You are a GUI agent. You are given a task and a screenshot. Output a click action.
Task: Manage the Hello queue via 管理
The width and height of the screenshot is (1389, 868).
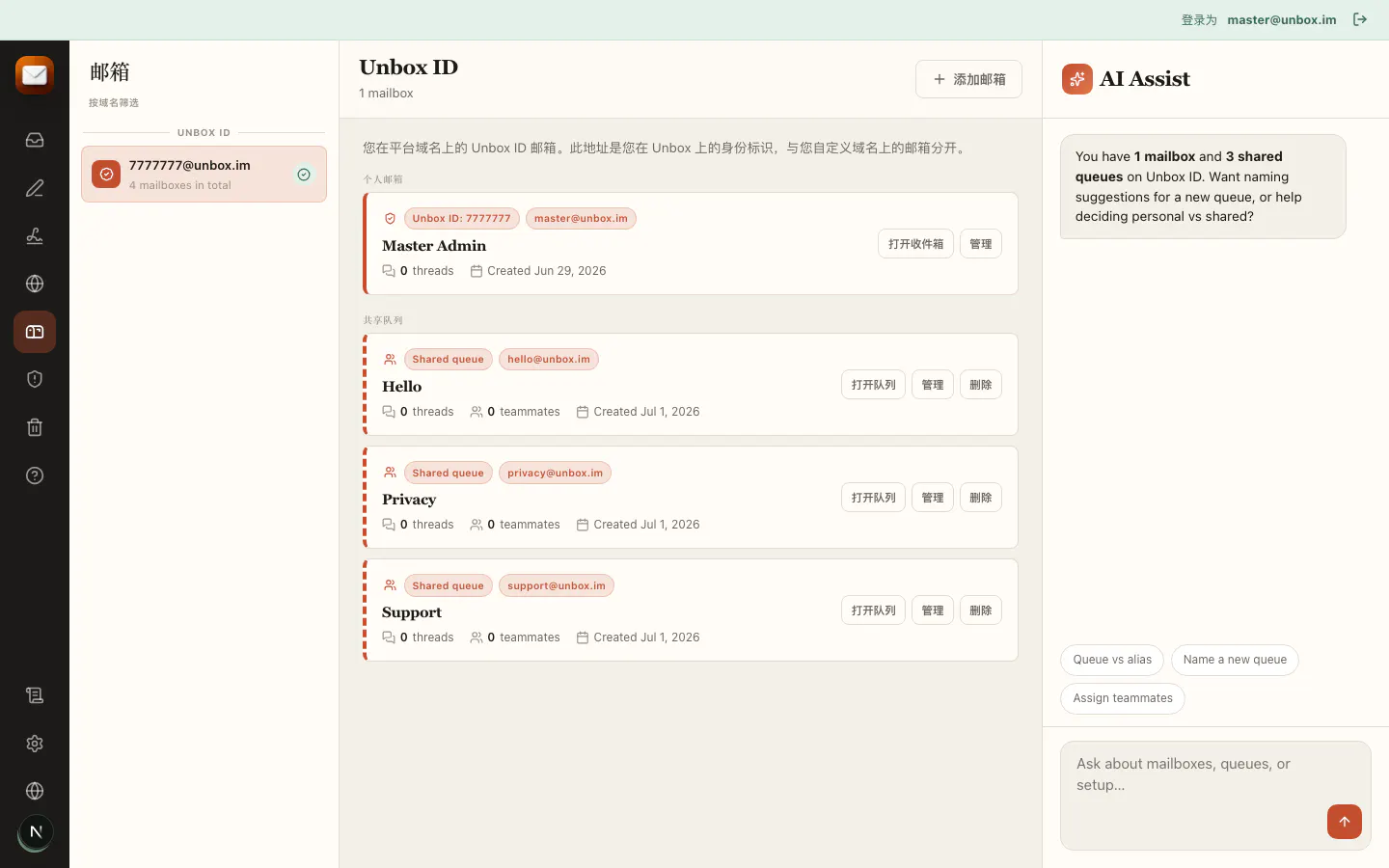pyautogui.click(x=933, y=385)
